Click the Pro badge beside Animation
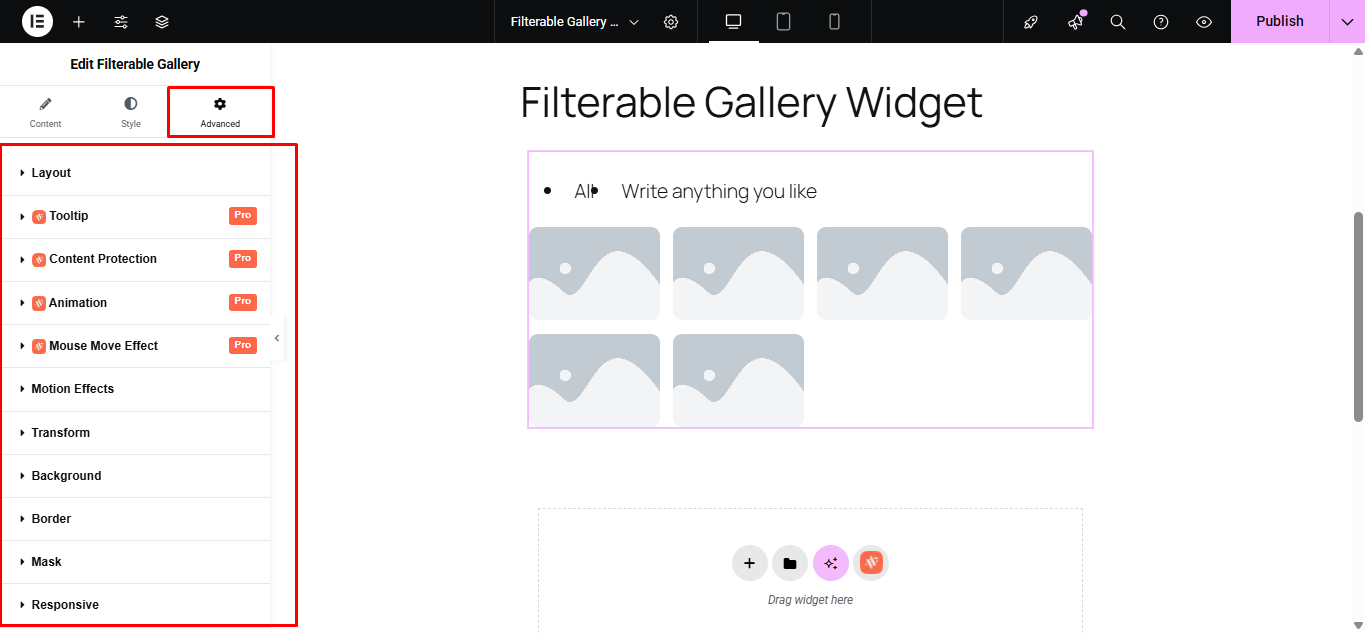The height and width of the screenshot is (633, 1365). [x=243, y=301]
